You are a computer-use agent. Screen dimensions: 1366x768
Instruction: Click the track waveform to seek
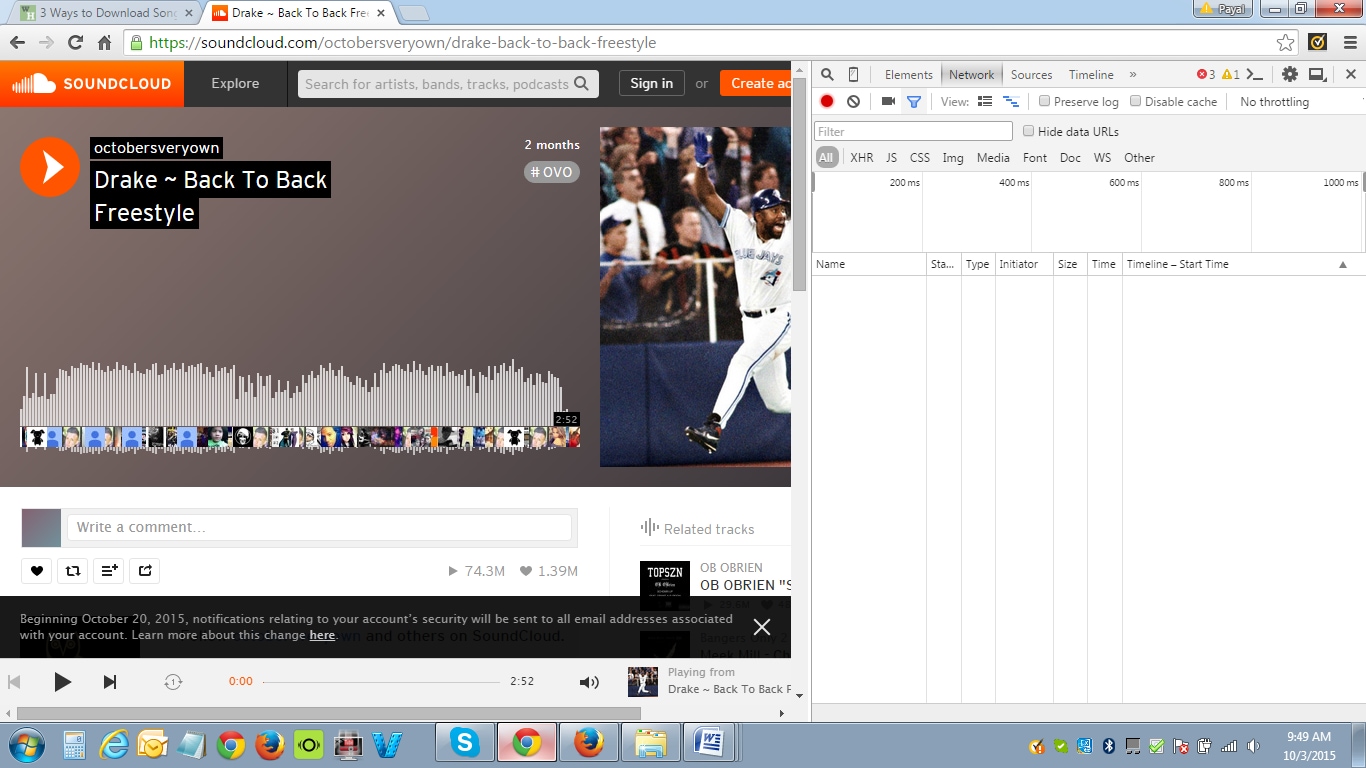click(300, 405)
